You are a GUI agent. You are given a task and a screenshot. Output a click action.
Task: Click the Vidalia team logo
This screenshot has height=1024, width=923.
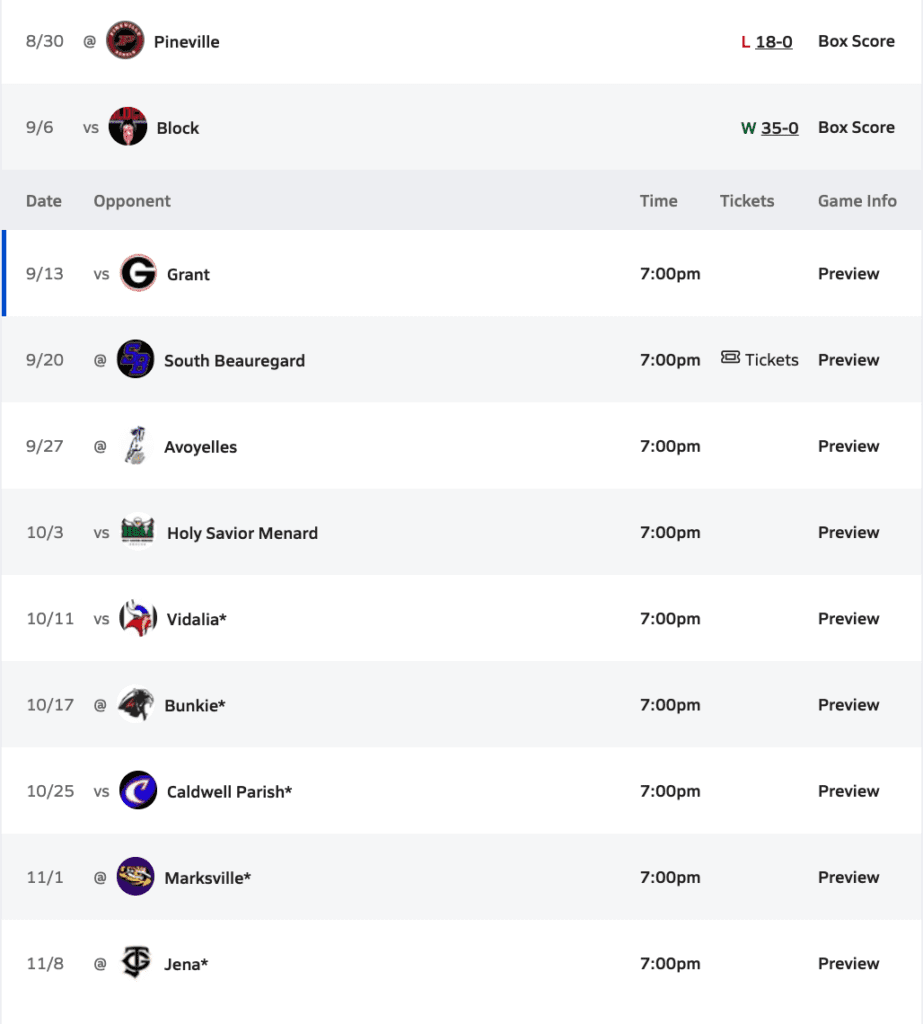pos(137,619)
